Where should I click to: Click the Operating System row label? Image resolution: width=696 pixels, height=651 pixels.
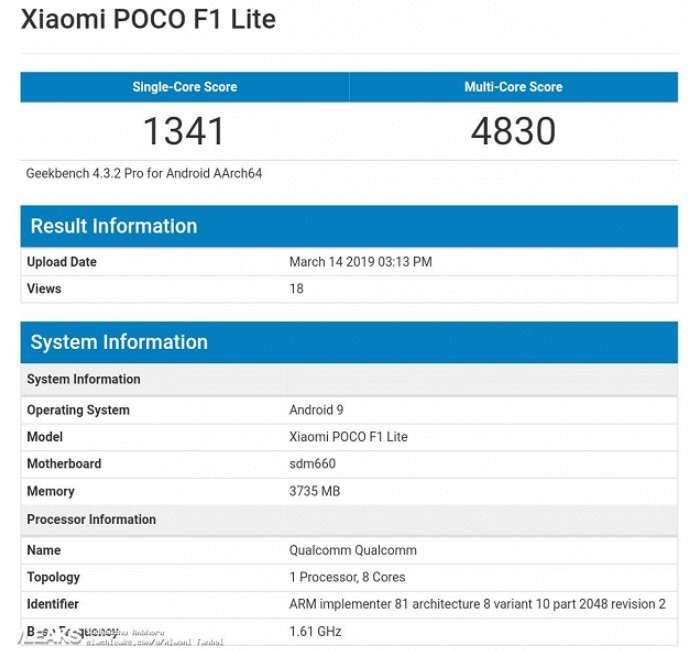coord(78,410)
